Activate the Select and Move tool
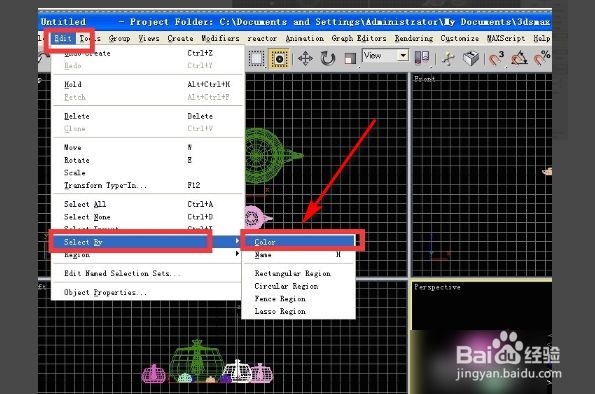 tap(305, 59)
